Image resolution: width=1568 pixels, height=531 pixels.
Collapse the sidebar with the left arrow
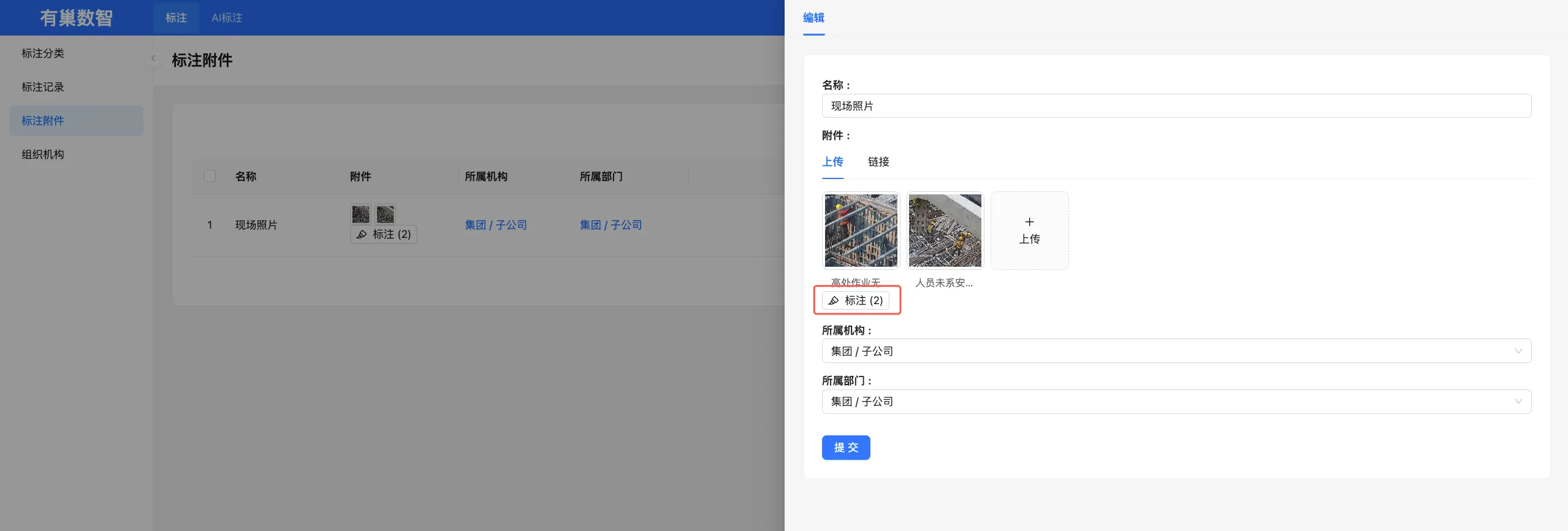[153, 58]
